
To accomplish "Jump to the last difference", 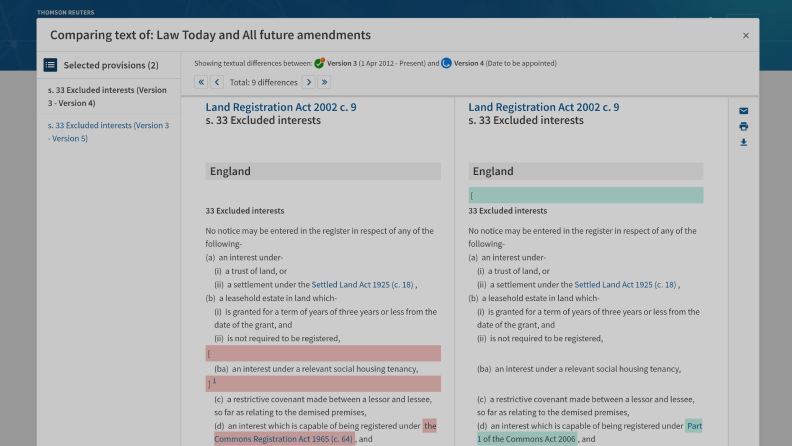I will 324,82.
